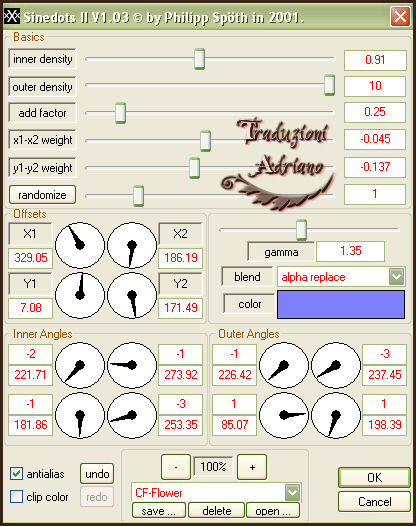Enable the clip color checkbox
Screen dimensions: 416x526
[x=16, y=496]
